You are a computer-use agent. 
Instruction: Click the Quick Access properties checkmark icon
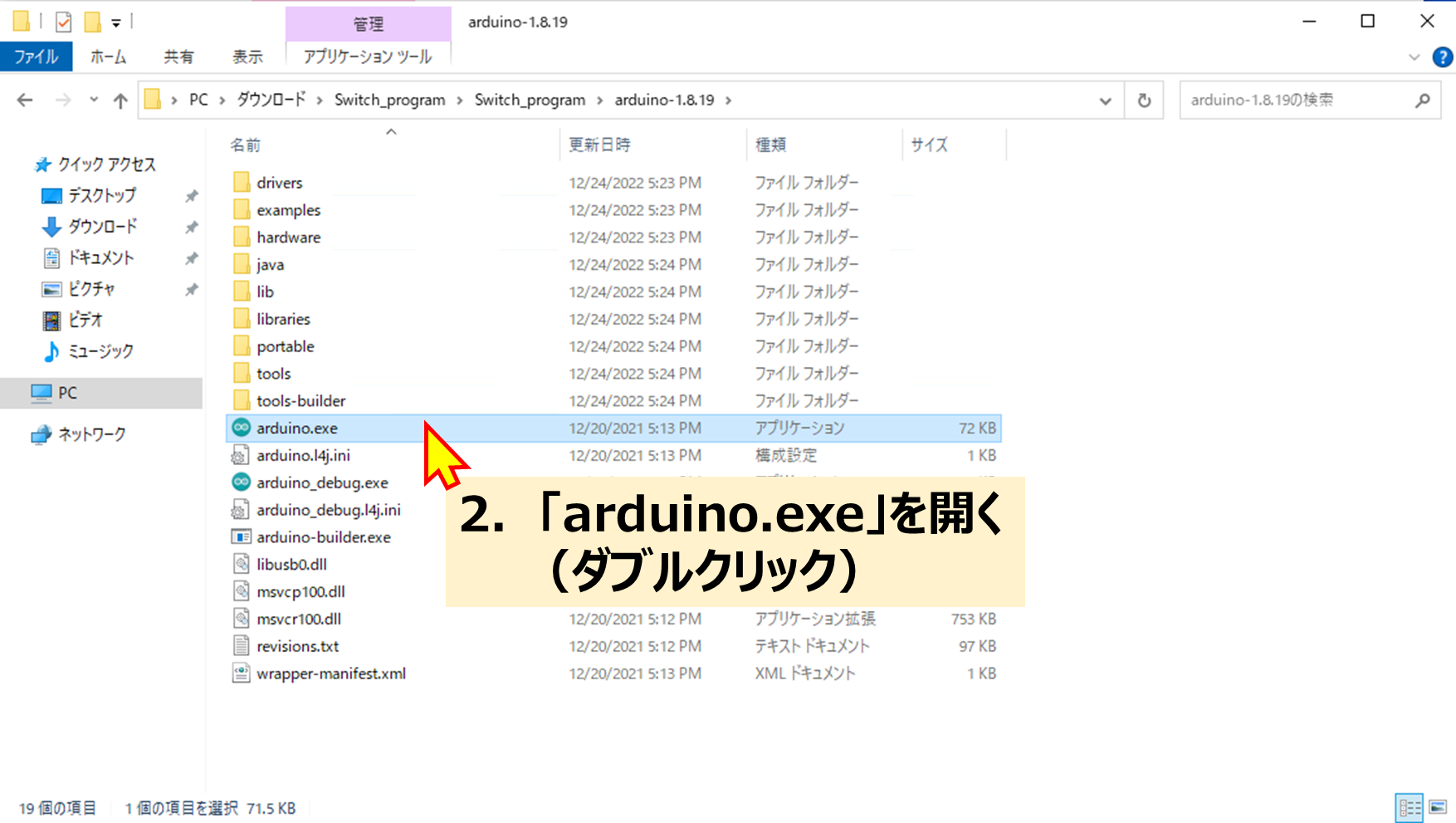[63, 22]
